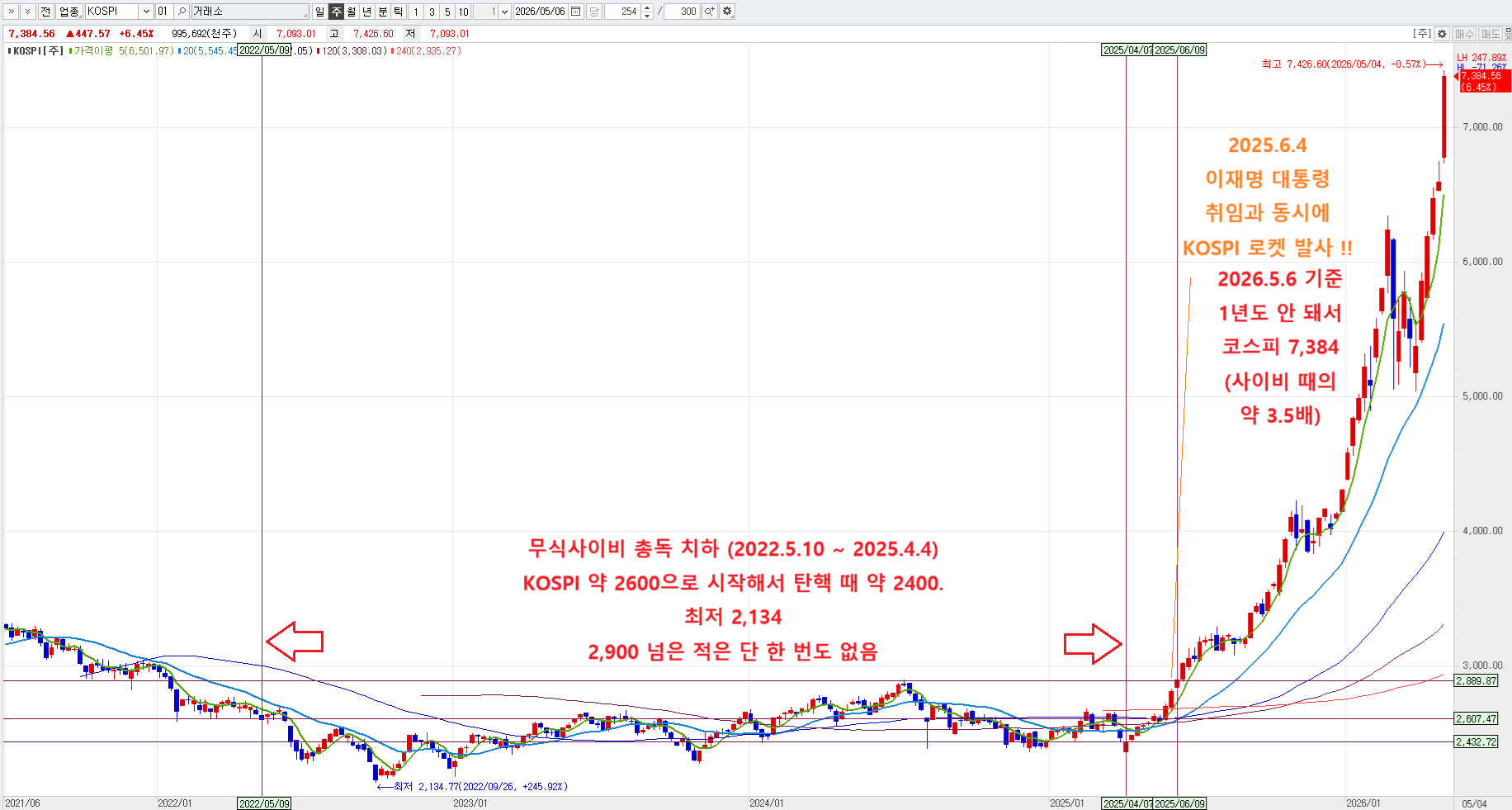Click the ▲447.57 change value
This screenshot has height=810, width=1512.
87,34
